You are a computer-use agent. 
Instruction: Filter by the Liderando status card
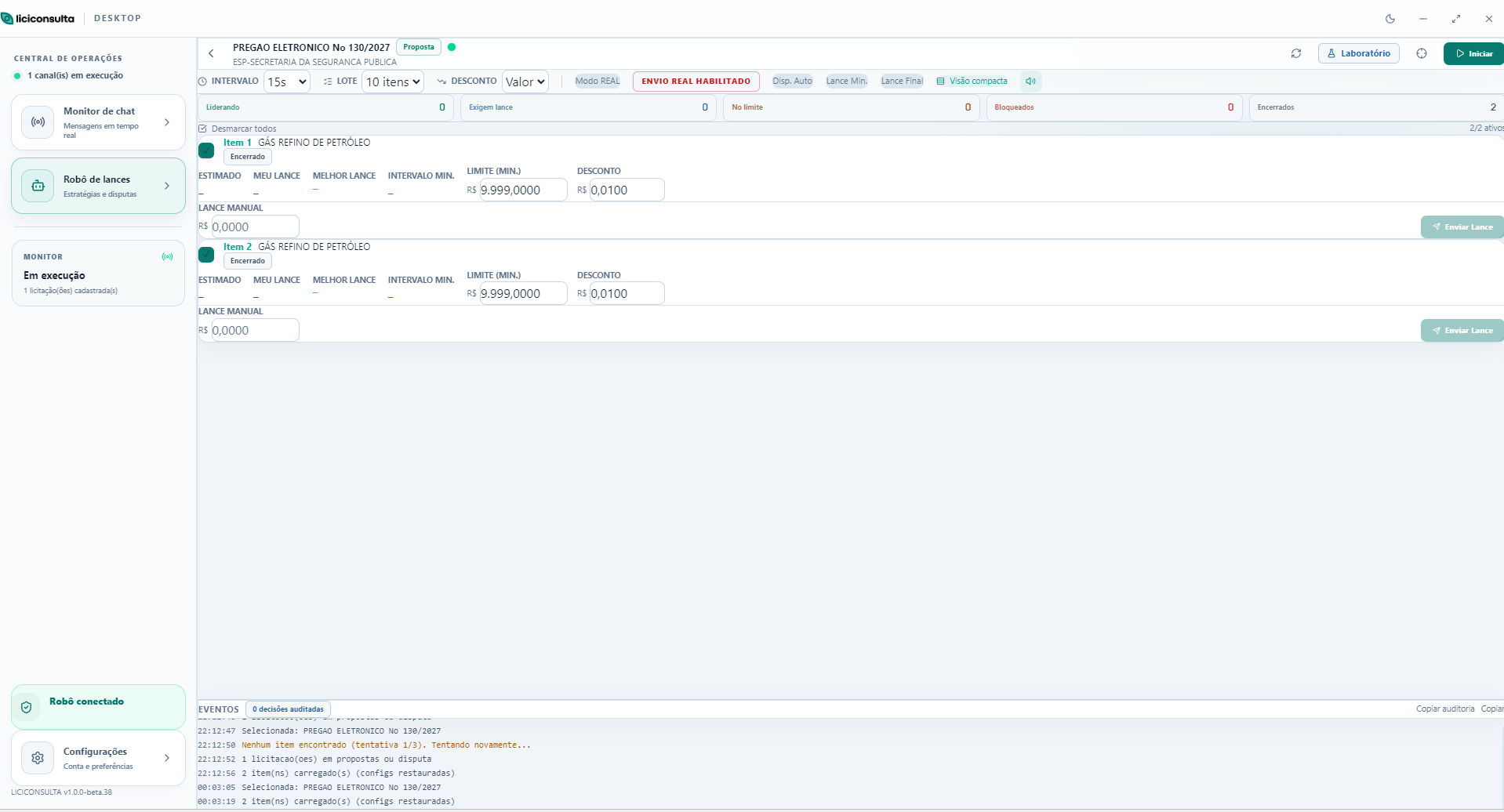(325, 107)
